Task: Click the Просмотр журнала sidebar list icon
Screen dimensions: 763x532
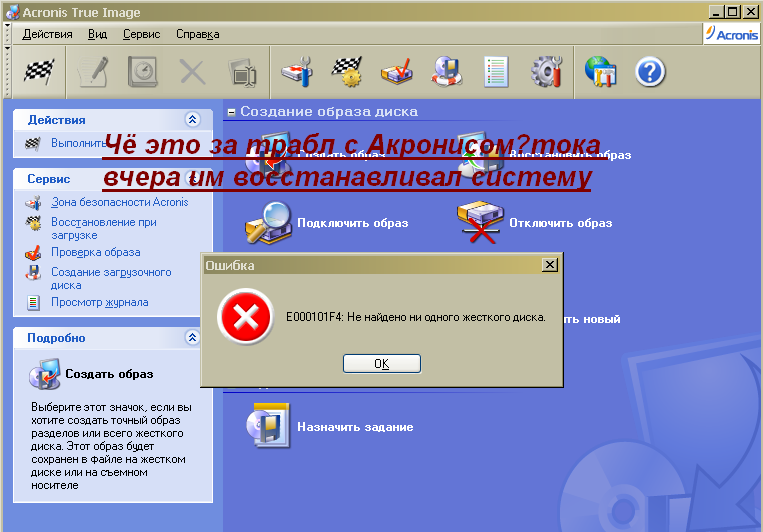Action: tap(33, 303)
